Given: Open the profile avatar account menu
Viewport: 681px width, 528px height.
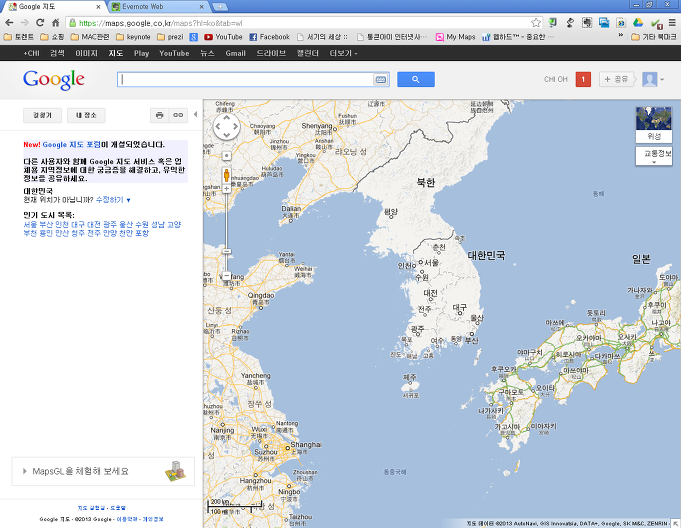Looking at the screenshot, I should [653, 79].
